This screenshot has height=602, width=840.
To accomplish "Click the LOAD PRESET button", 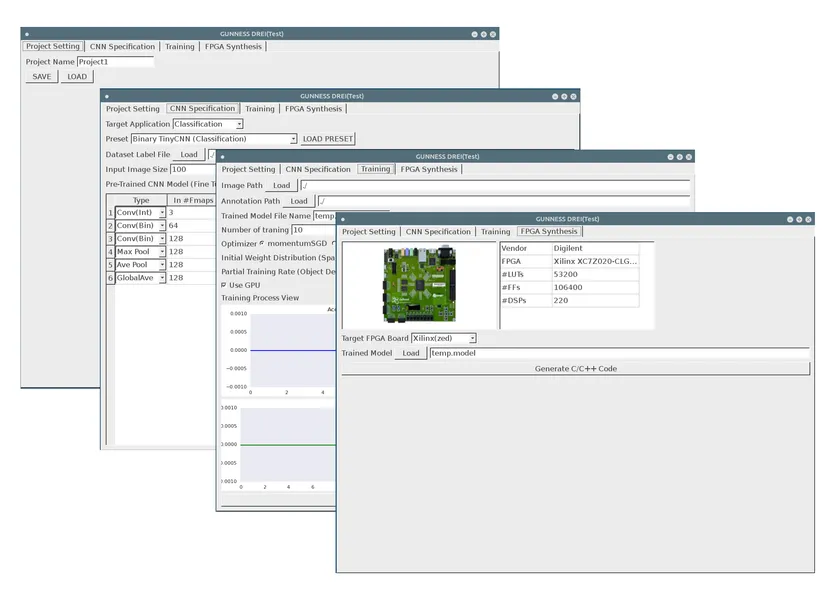I will [x=328, y=139].
